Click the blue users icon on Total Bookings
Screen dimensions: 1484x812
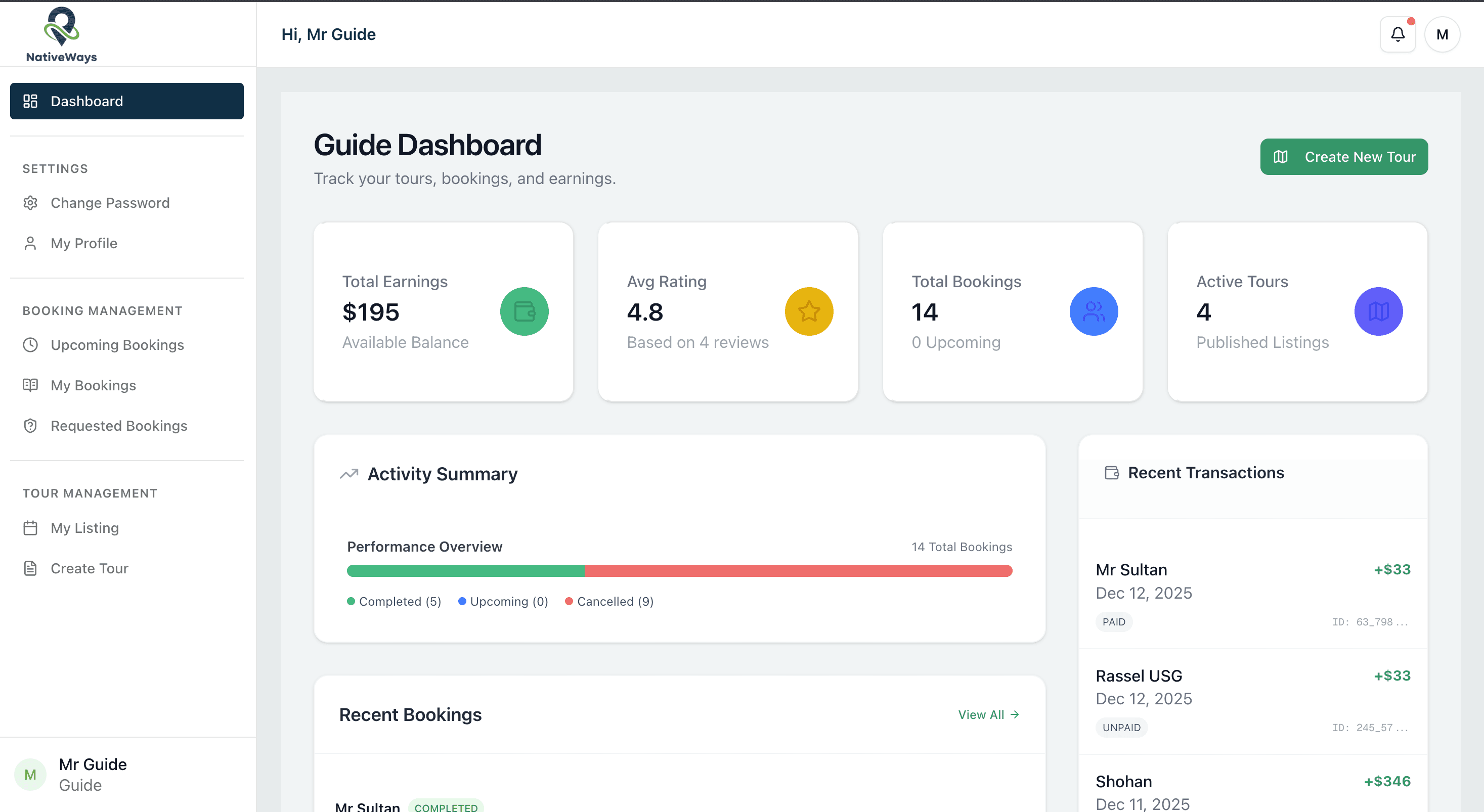(x=1094, y=311)
